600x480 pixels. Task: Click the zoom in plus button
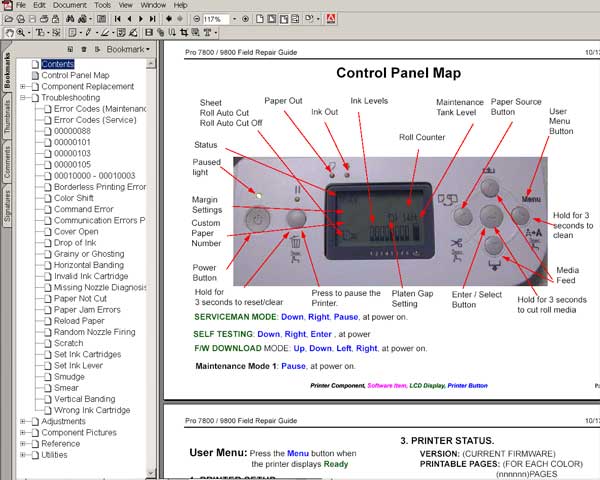point(245,19)
